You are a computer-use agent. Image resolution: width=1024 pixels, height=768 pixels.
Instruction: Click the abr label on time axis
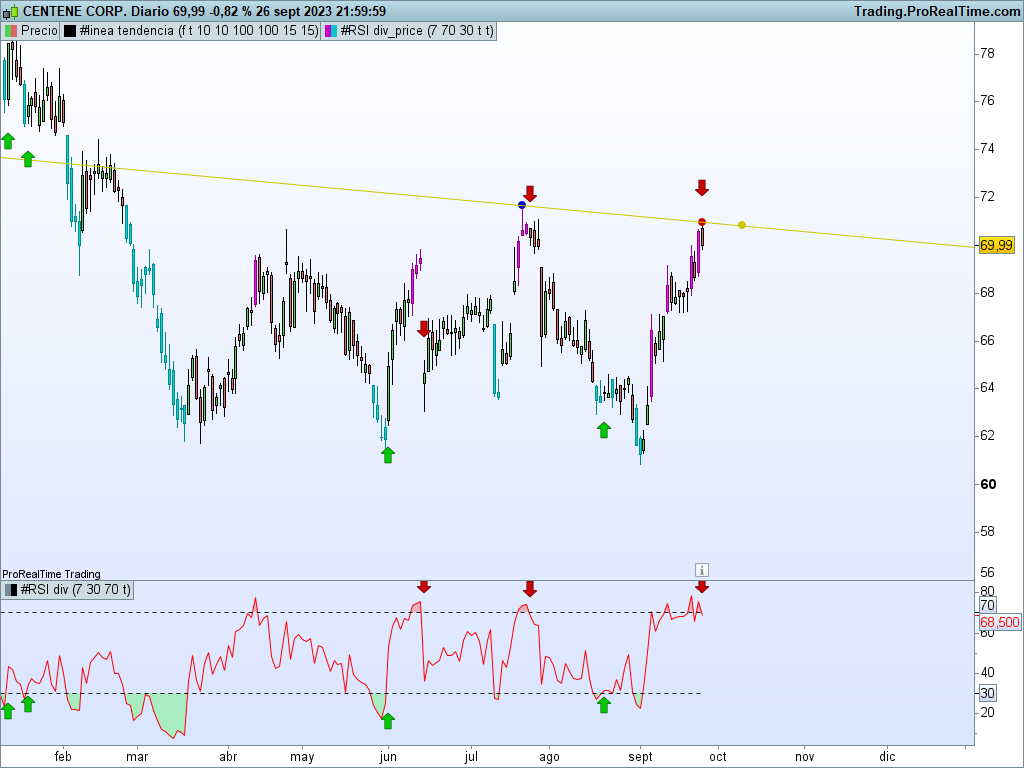(228, 757)
